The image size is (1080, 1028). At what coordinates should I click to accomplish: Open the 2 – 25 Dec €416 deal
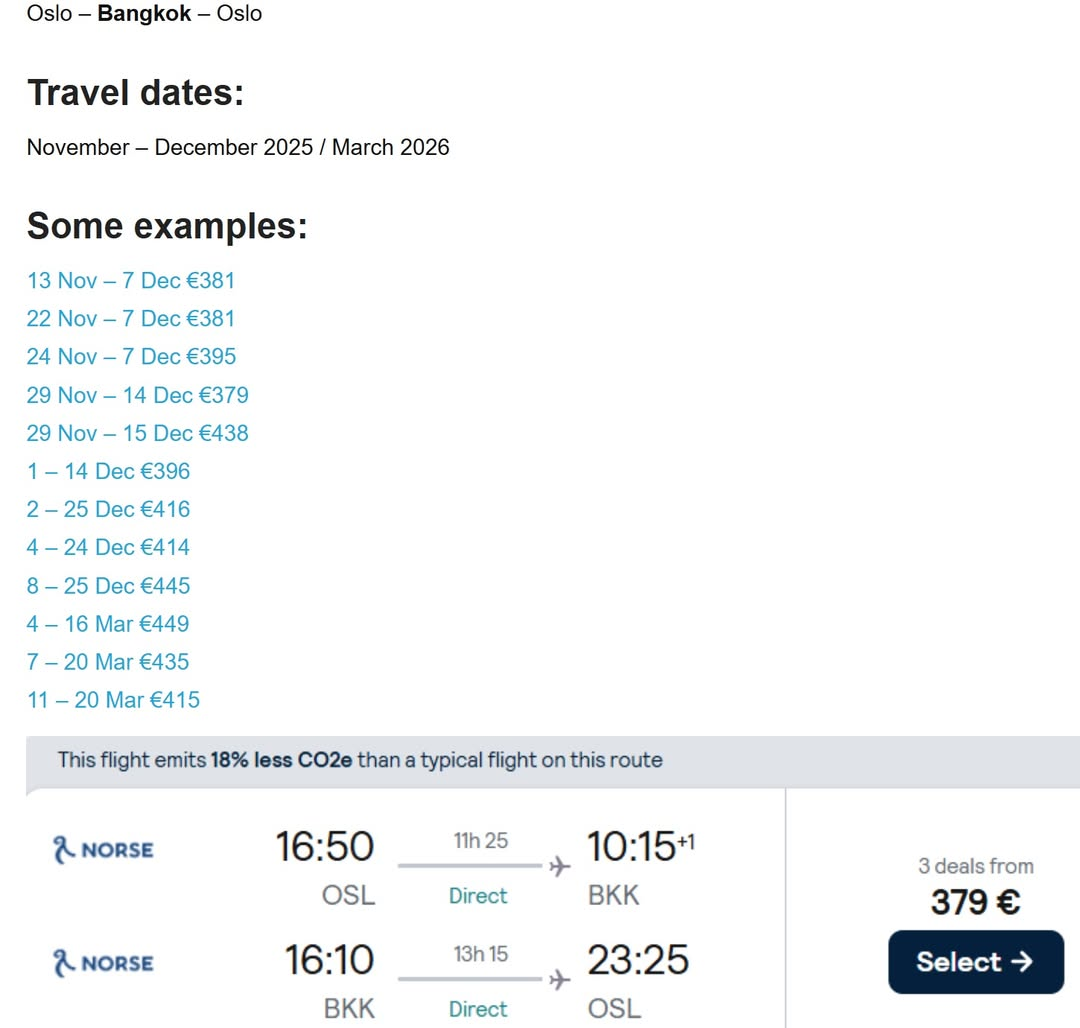(108, 509)
